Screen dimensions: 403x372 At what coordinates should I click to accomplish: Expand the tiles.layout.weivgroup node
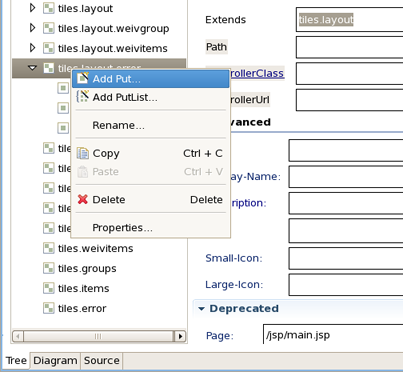point(32,28)
